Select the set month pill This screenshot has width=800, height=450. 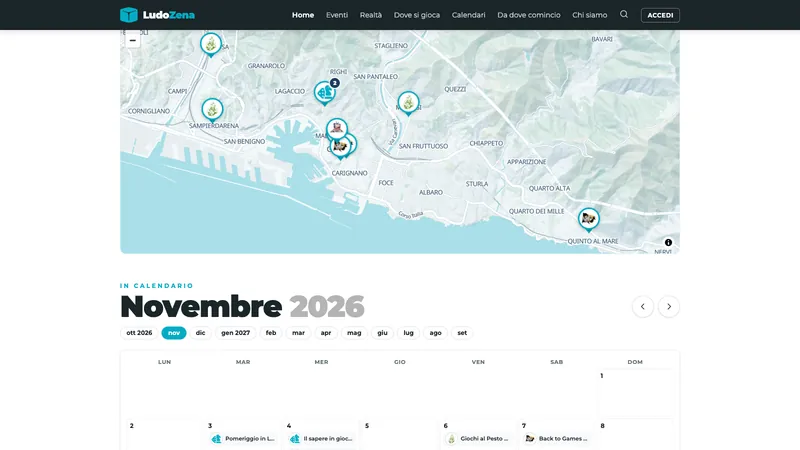462,333
